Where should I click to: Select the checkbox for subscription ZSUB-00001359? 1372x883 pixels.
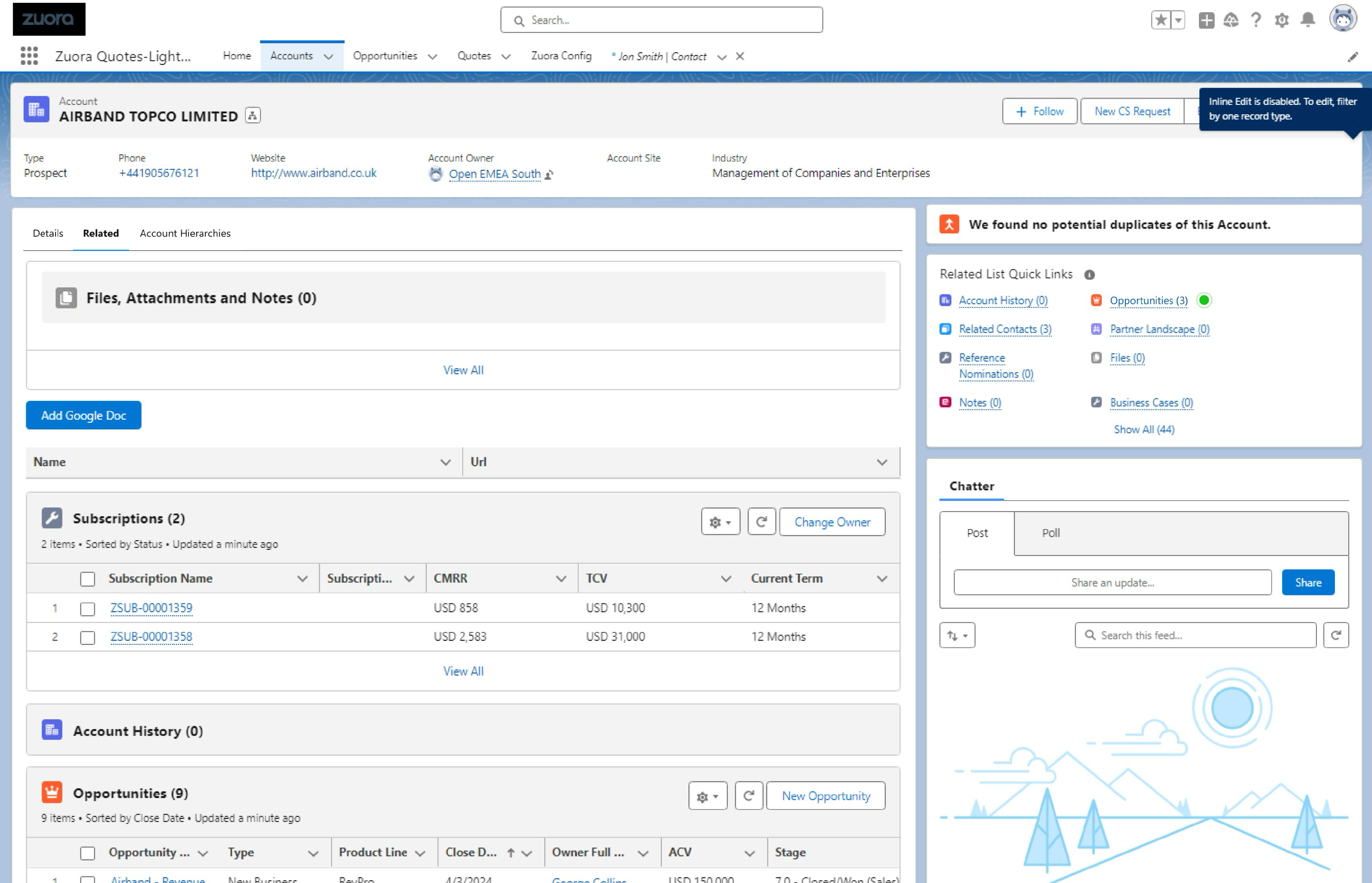click(x=87, y=608)
